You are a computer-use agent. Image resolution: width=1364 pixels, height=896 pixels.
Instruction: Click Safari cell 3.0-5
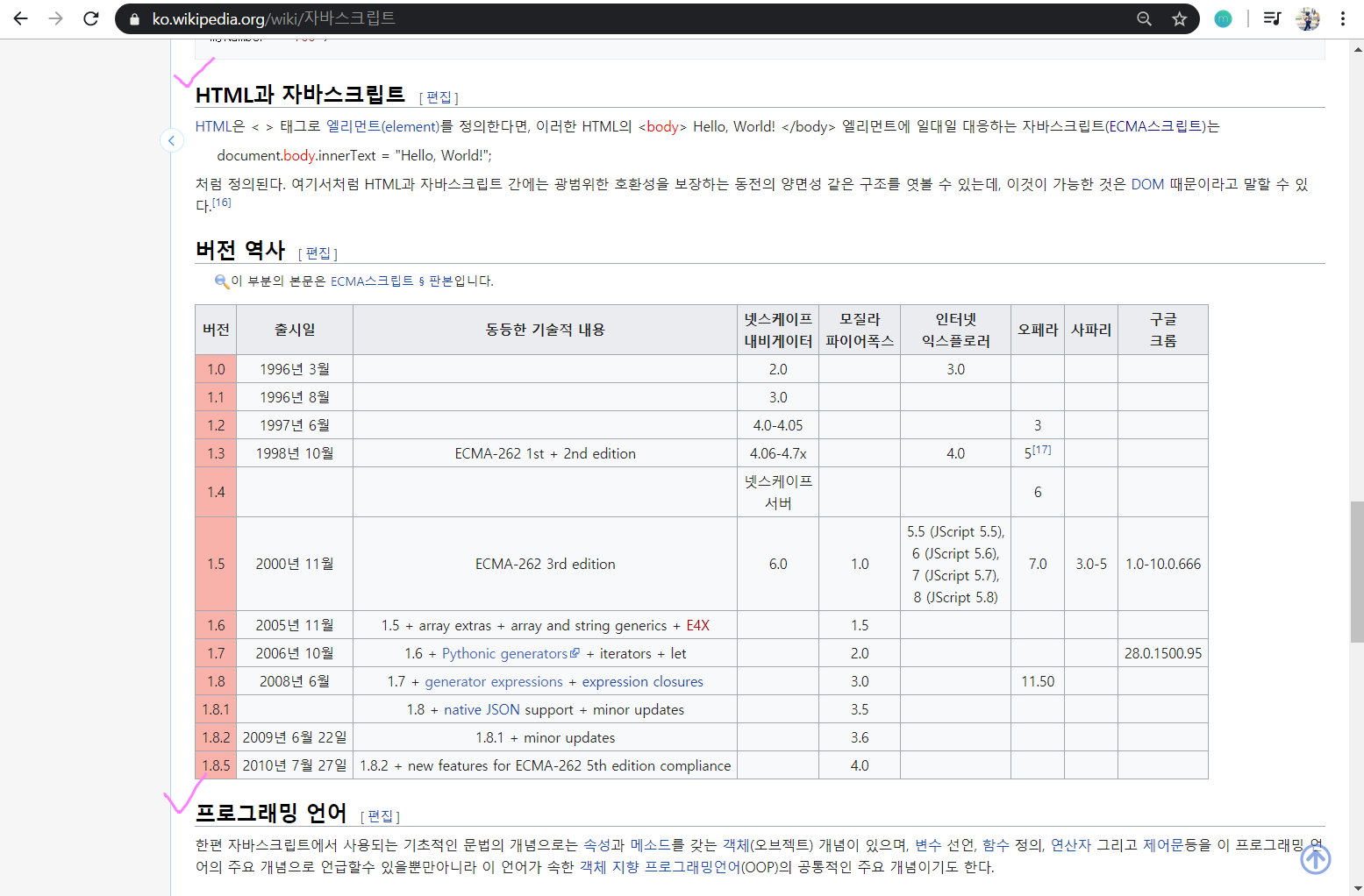click(1091, 564)
